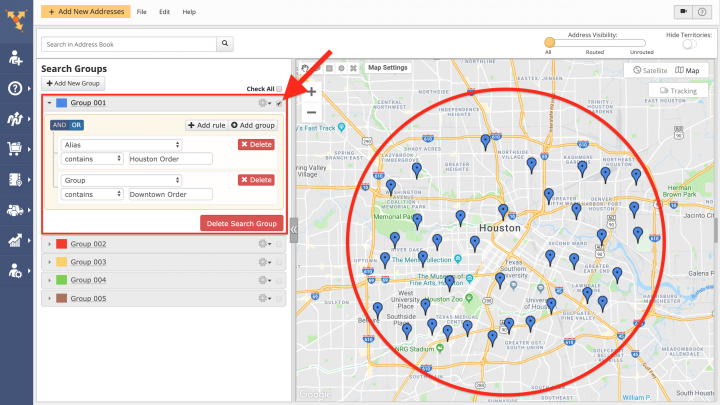Switch to Map view
Viewport: 720px width, 405px height.
[x=687, y=70]
